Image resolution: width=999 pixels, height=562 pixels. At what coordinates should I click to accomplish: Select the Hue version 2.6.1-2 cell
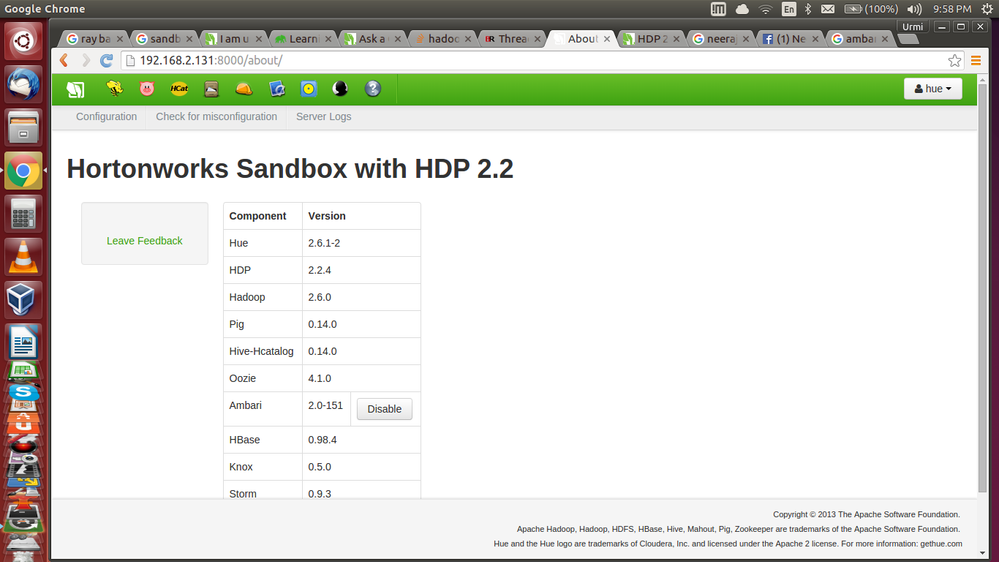click(x=361, y=243)
